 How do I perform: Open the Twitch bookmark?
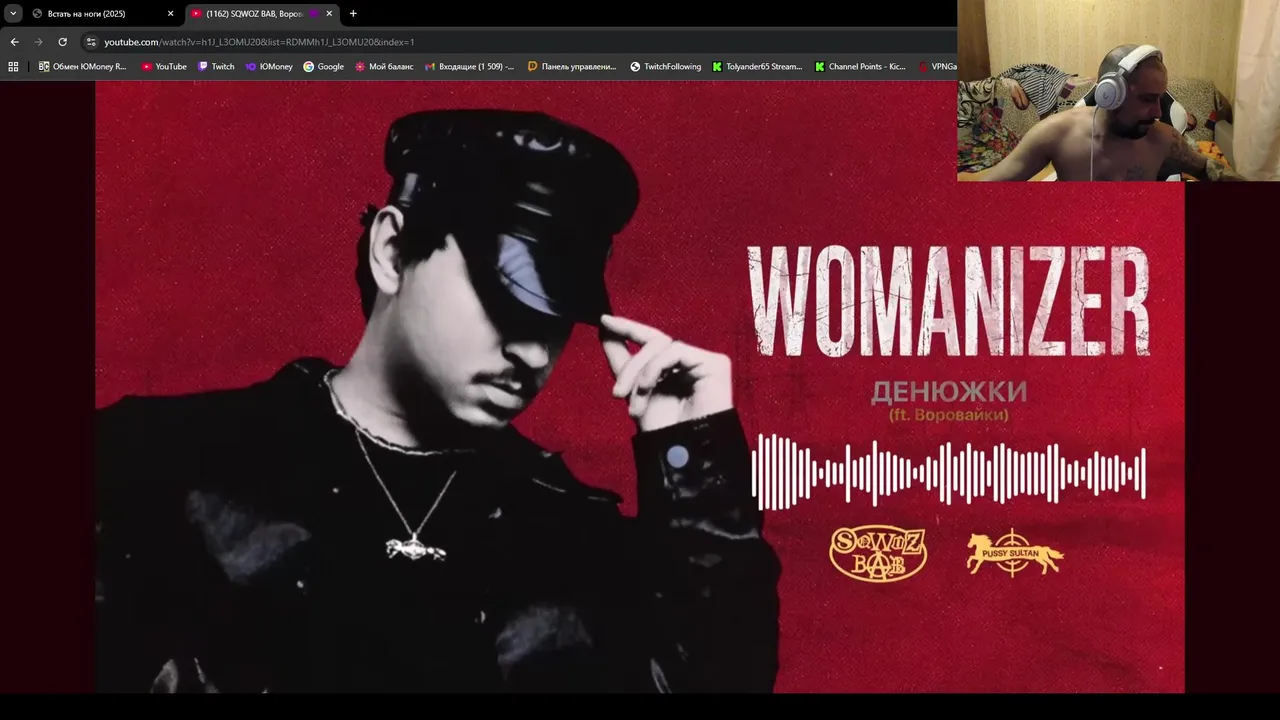pyautogui.click(x=216, y=67)
